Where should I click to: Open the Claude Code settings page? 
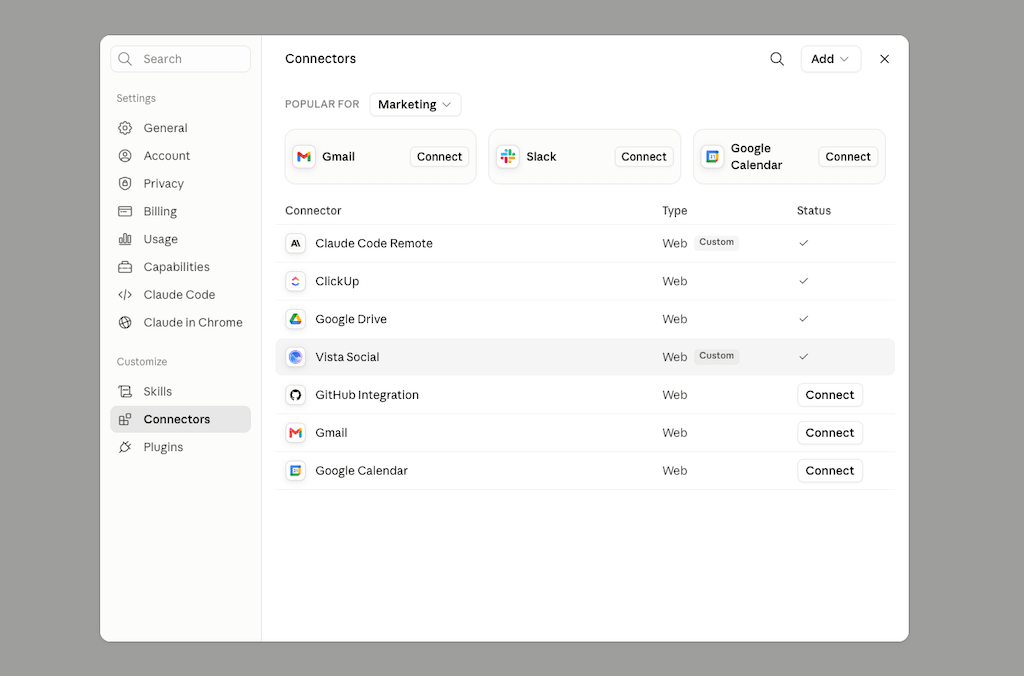pyautogui.click(x=180, y=295)
